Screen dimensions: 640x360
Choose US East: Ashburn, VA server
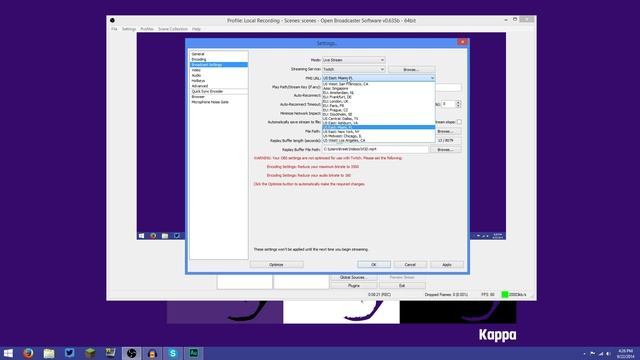pyautogui.click(x=379, y=123)
